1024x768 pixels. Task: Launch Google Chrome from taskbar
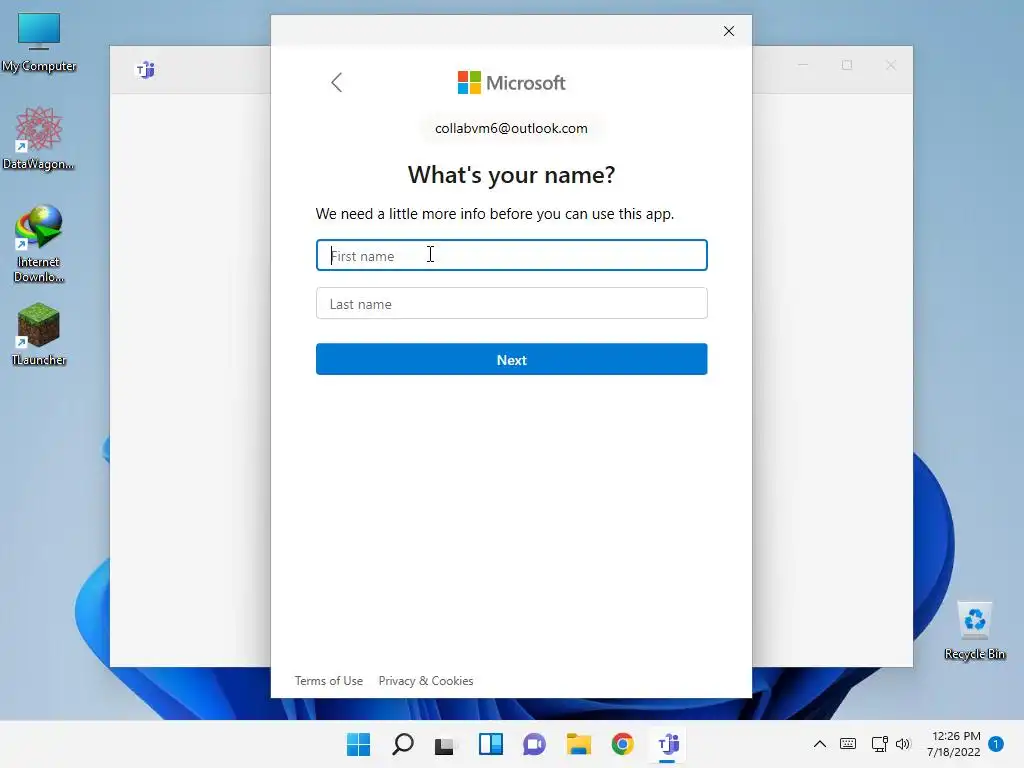(x=622, y=744)
